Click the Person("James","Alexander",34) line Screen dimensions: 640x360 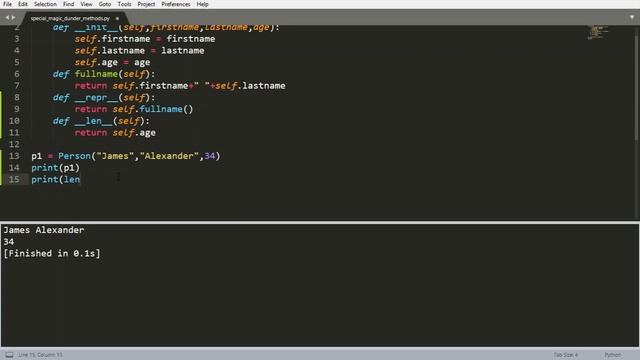tap(126, 156)
